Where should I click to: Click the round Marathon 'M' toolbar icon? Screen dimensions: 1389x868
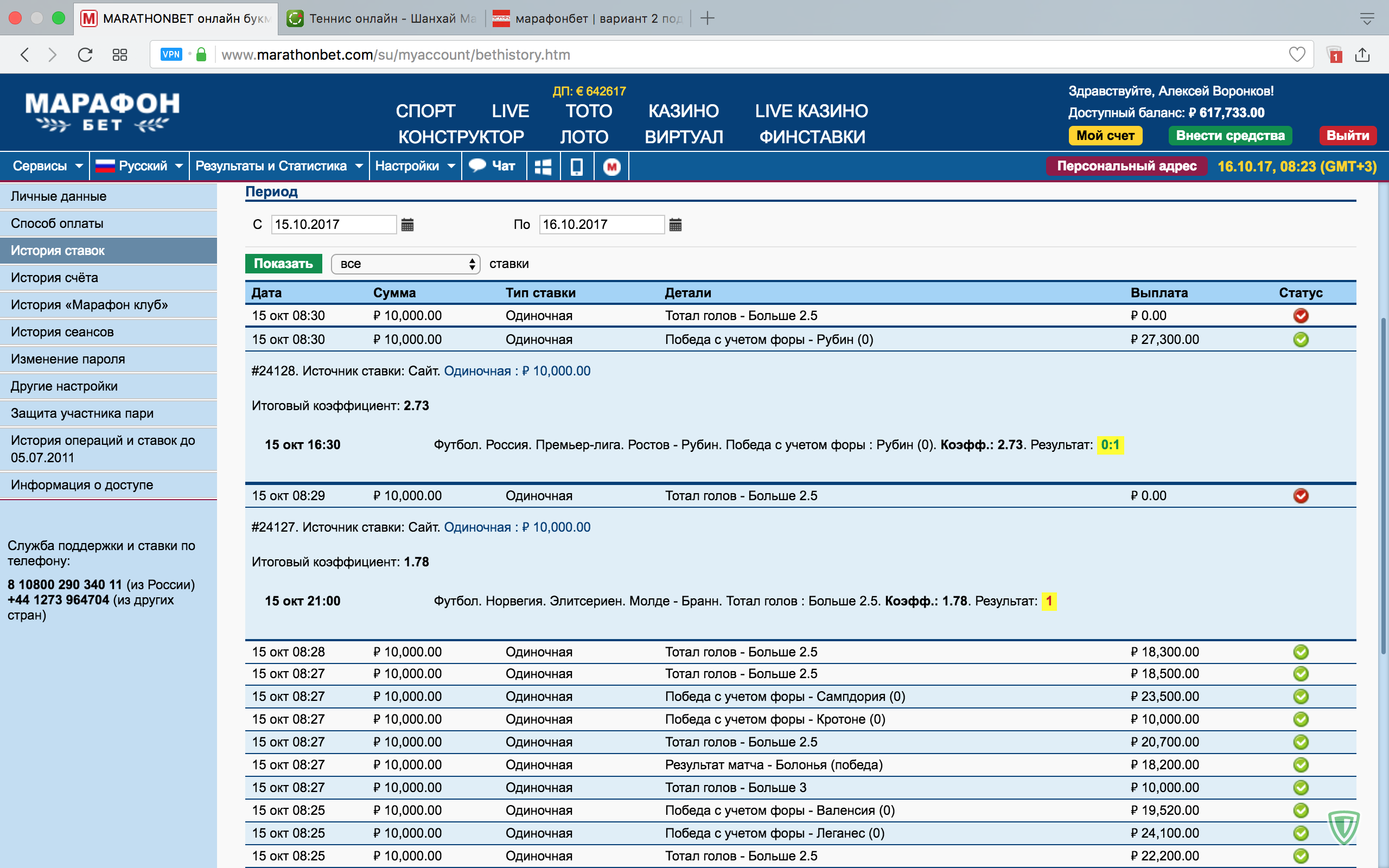tap(611, 167)
